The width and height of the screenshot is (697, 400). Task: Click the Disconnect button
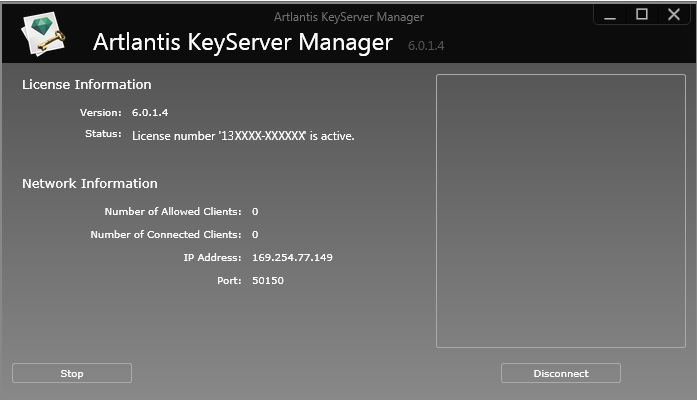pyautogui.click(x=561, y=373)
